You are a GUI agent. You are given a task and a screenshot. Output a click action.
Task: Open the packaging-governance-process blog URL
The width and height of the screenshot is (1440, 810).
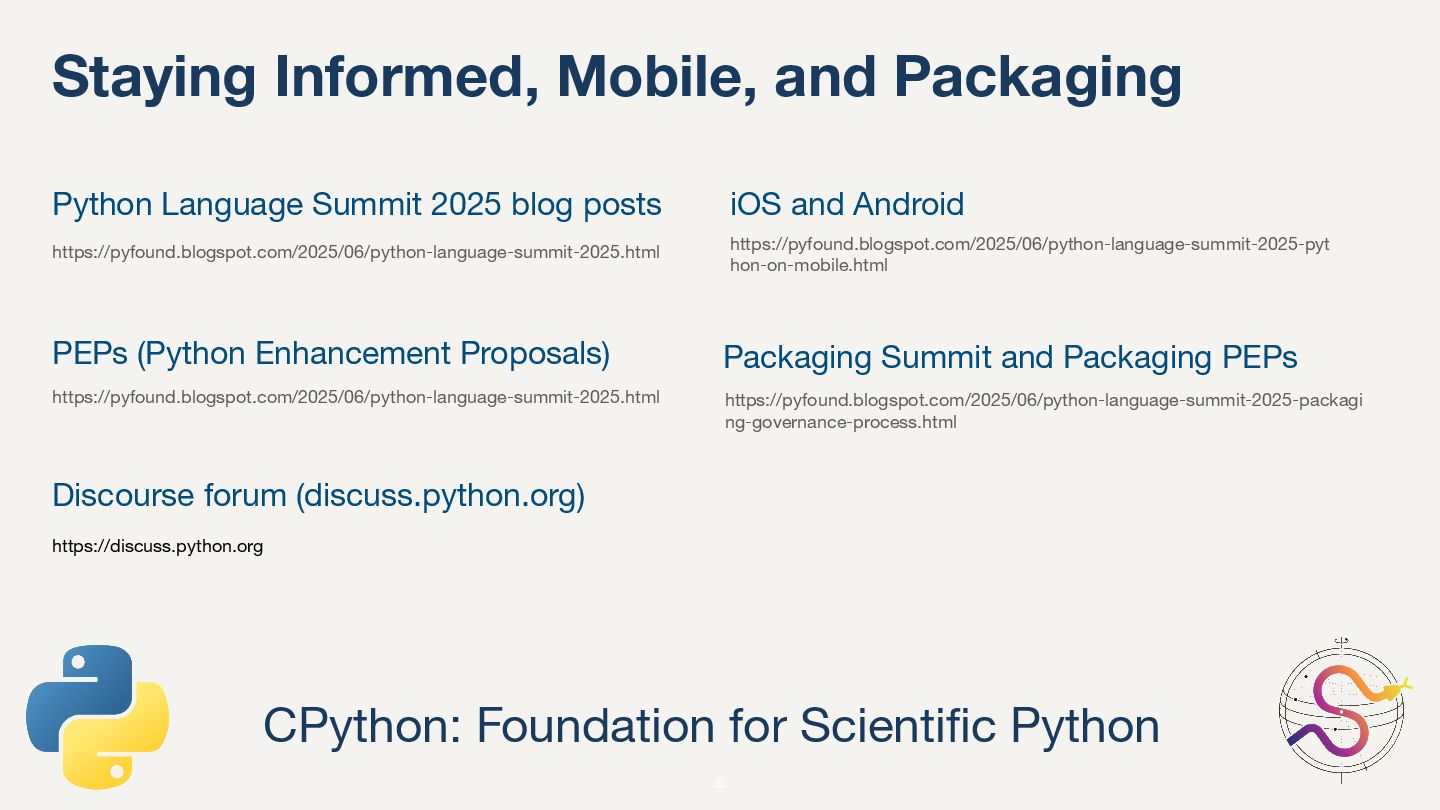pyautogui.click(x=1044, y=411)
